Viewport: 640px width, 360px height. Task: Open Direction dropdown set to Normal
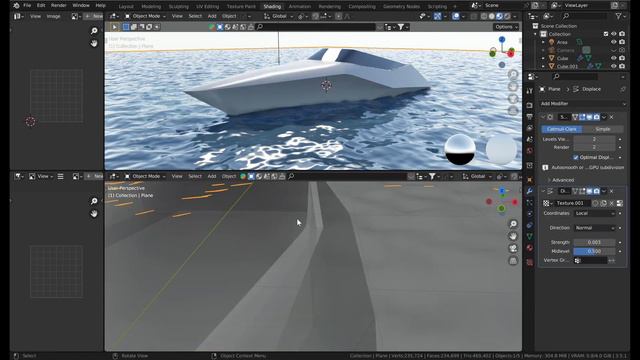point(594,228)
